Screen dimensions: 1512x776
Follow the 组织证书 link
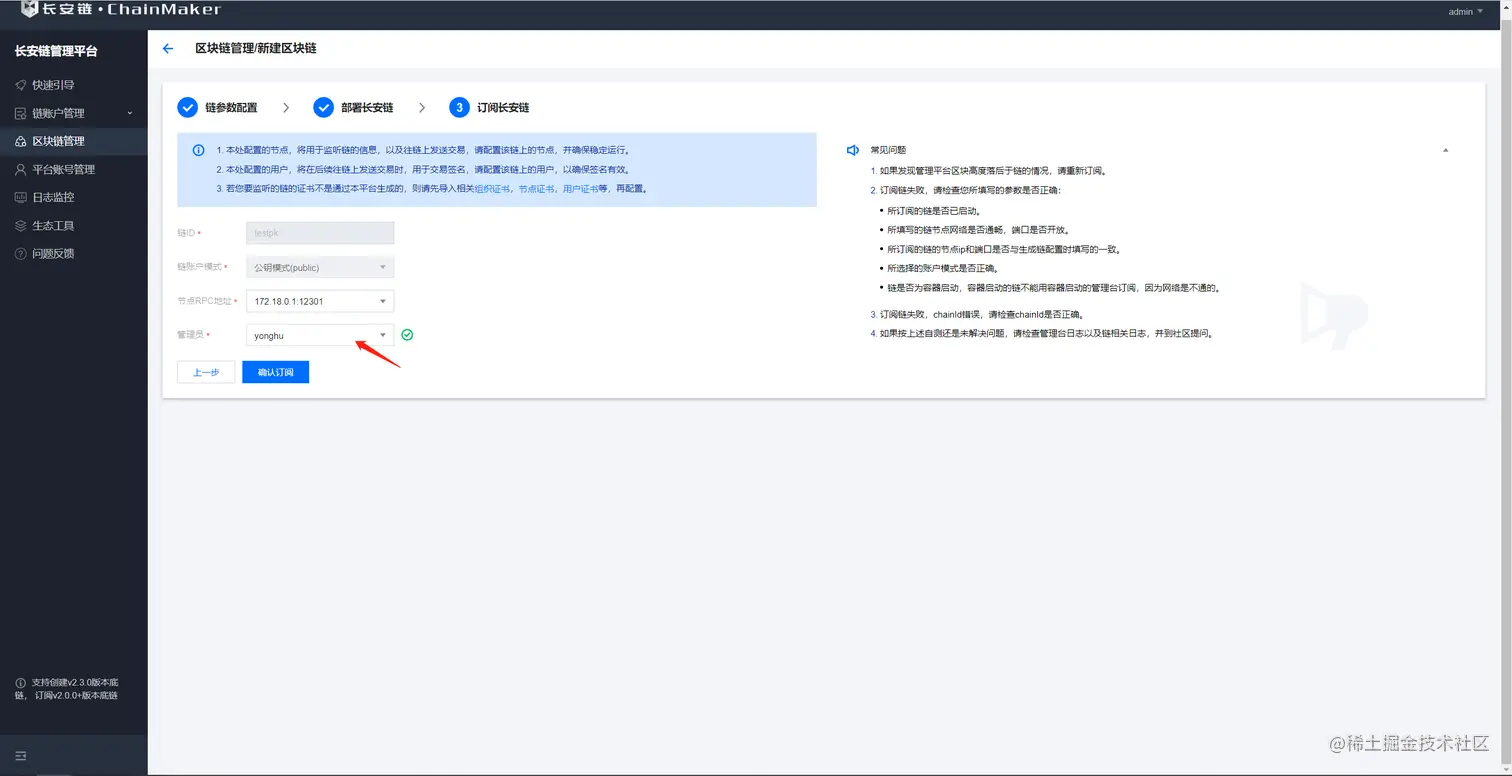(494, 188)
